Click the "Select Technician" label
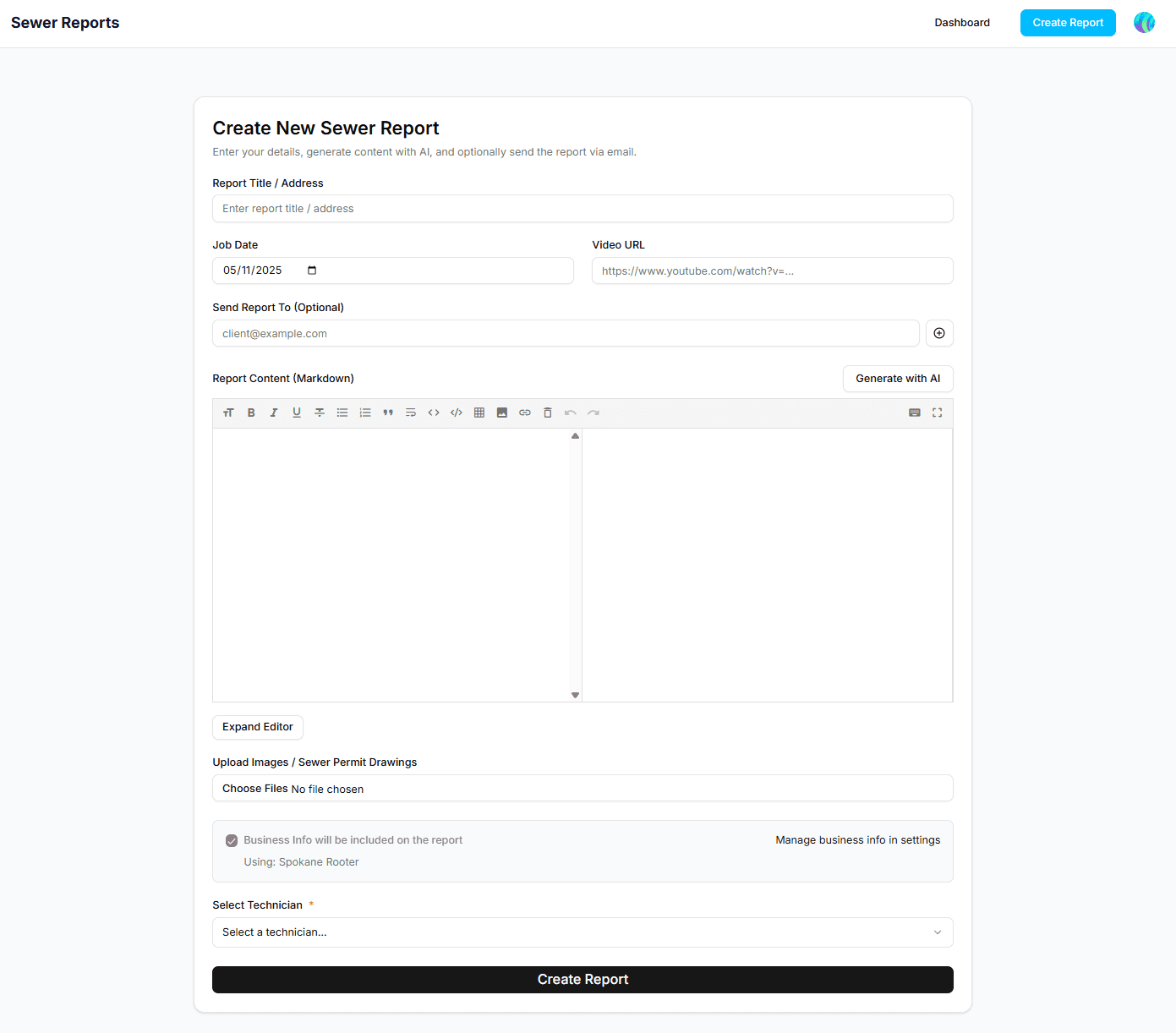The height and width of the screenshot is (1033, 1176). click(257, 905)
